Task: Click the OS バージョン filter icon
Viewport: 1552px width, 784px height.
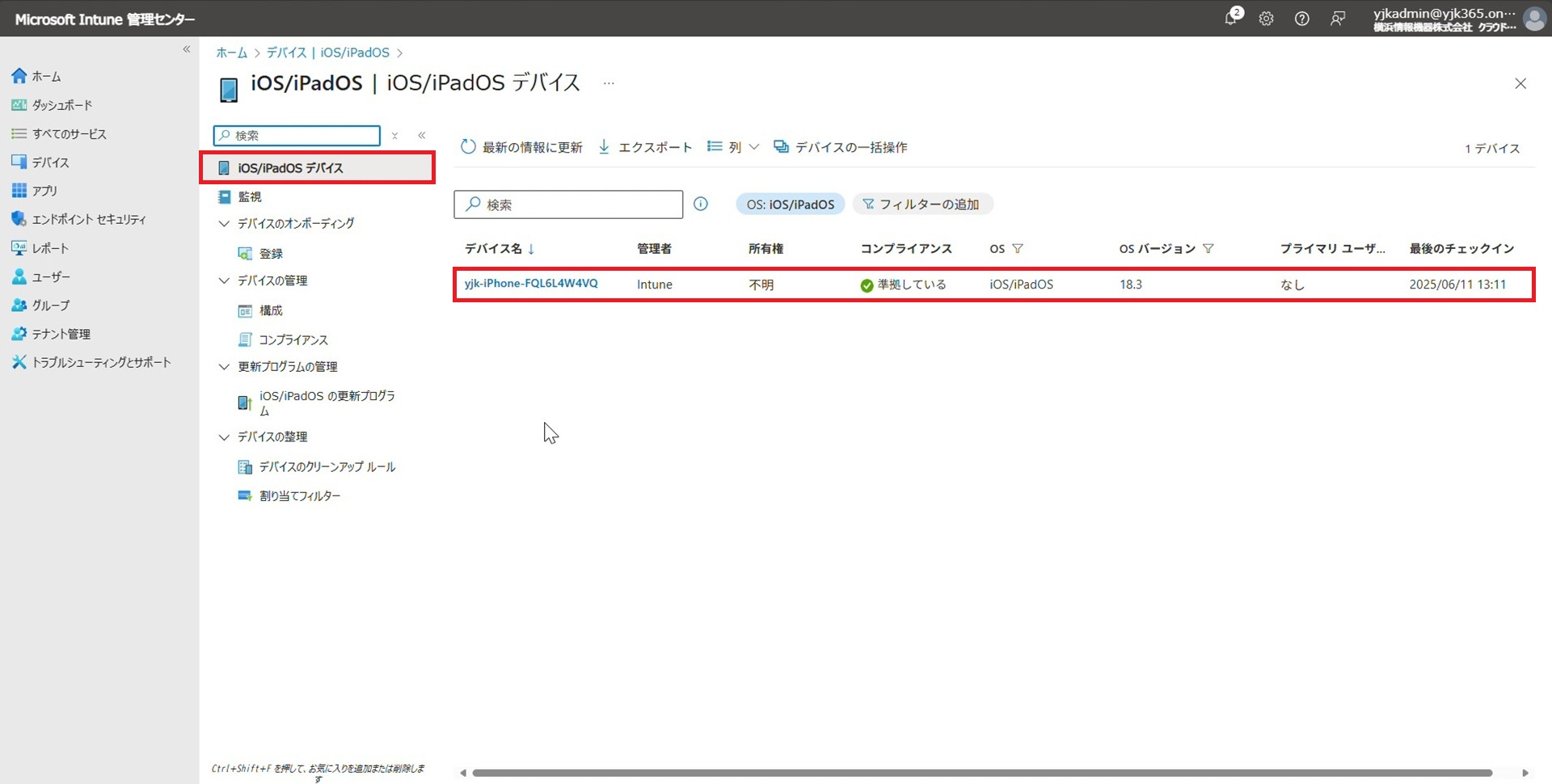Action: pyautogui.click(x=1208, y=249)
